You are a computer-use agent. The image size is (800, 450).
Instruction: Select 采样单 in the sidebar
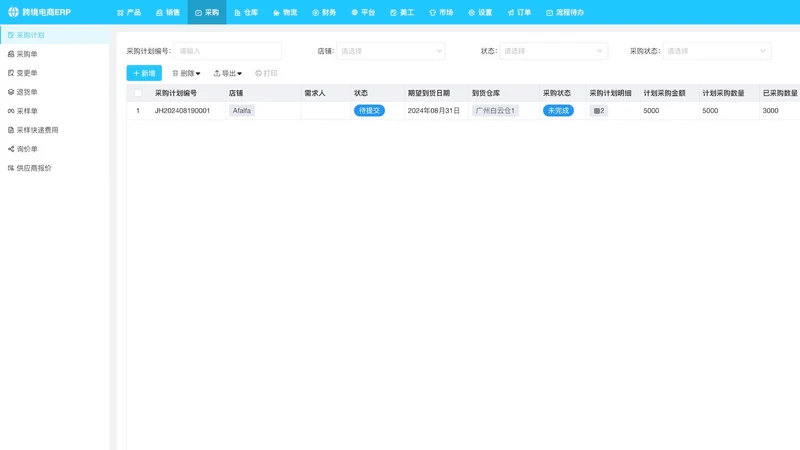(55, 111)
